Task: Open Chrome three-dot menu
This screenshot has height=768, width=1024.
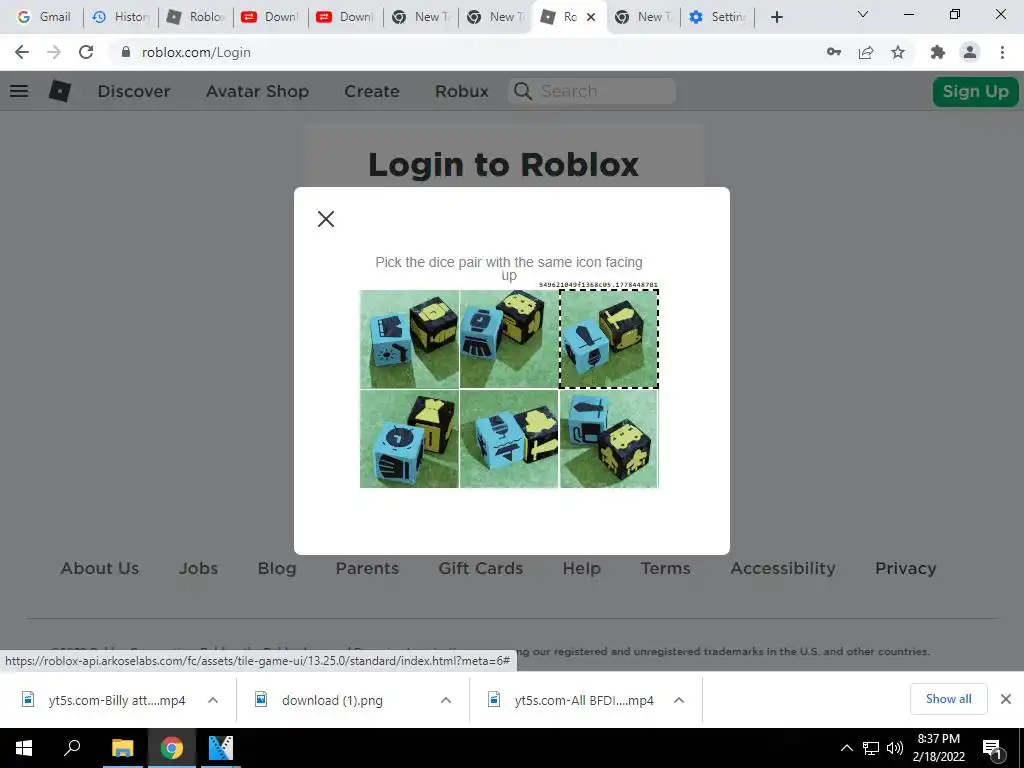Action: pyautogui.click(x=1002, y=52)
